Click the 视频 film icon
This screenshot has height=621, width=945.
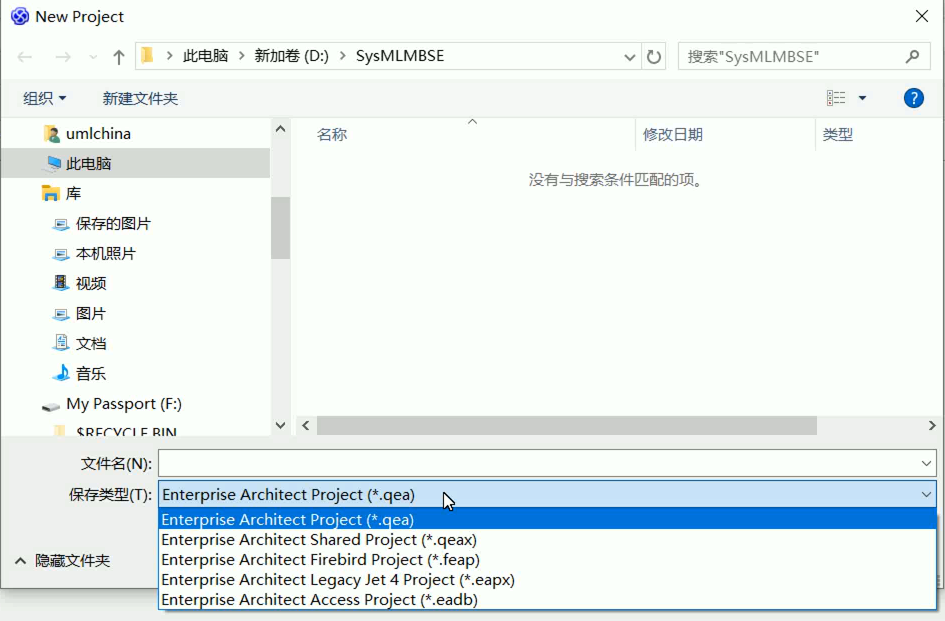click(61, 283)
